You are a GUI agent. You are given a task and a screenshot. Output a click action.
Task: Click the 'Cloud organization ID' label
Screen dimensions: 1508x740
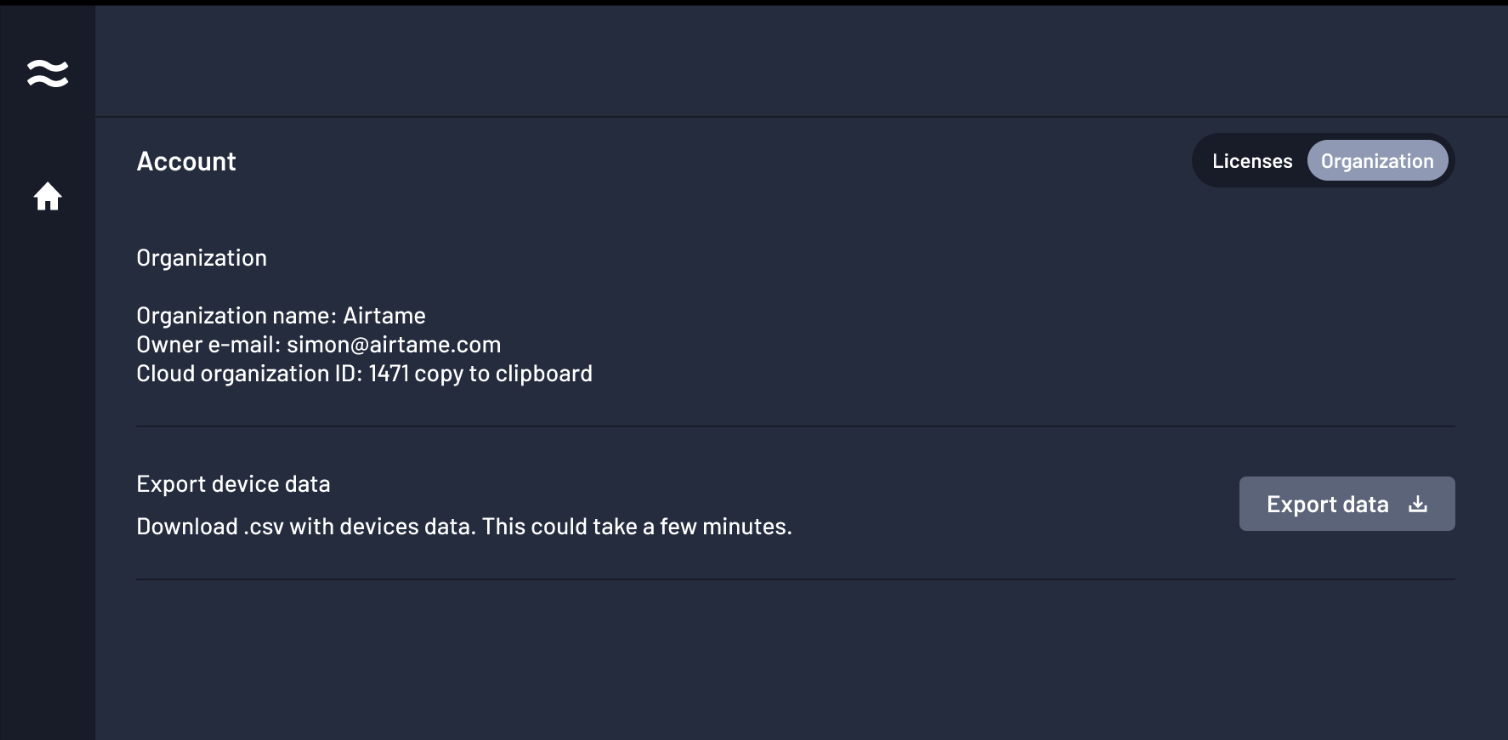coord(249,374)
